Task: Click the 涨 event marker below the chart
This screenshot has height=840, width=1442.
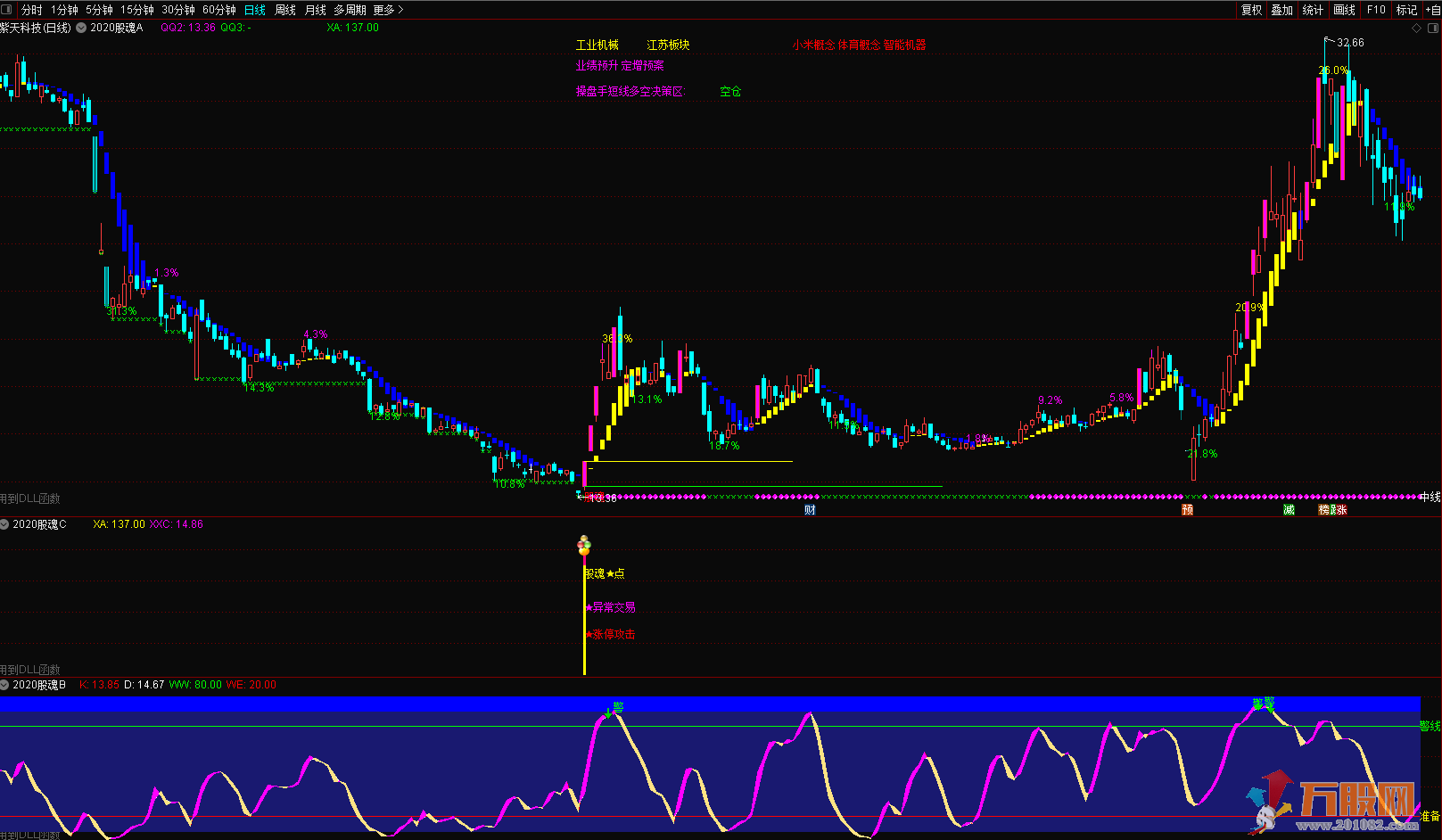Action: (1341, 510)
